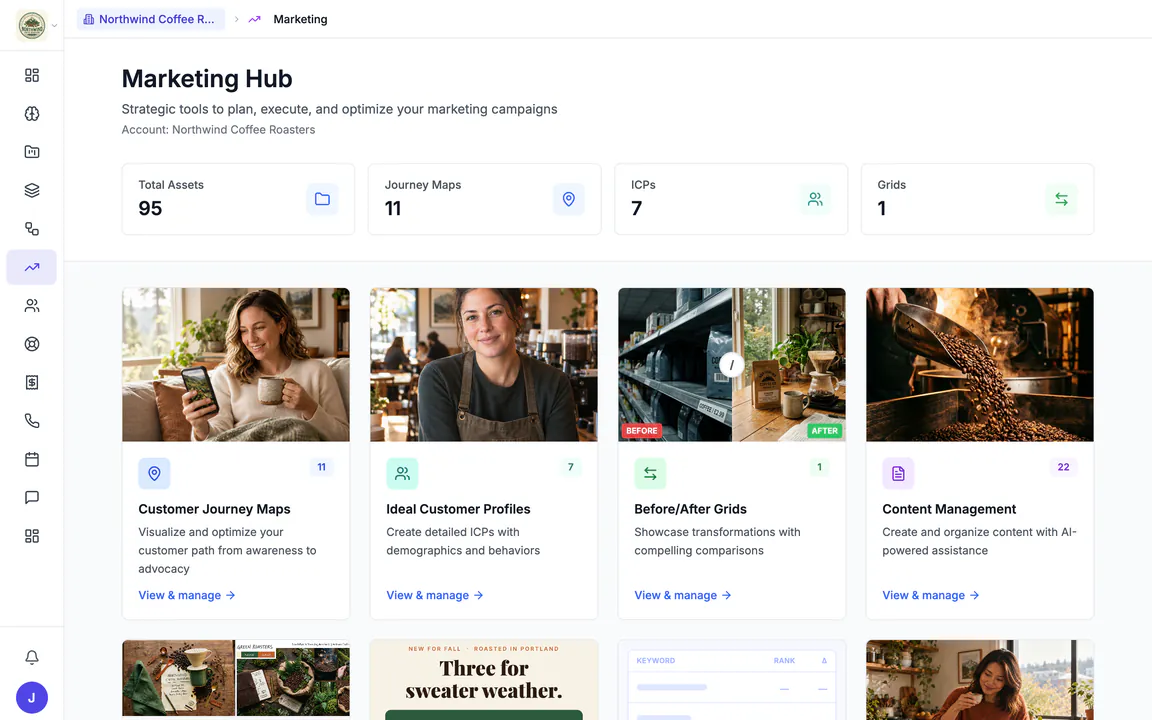Click the Content Management title
The height and width of the screenshot is (720, 1152).
pos(949,509)
